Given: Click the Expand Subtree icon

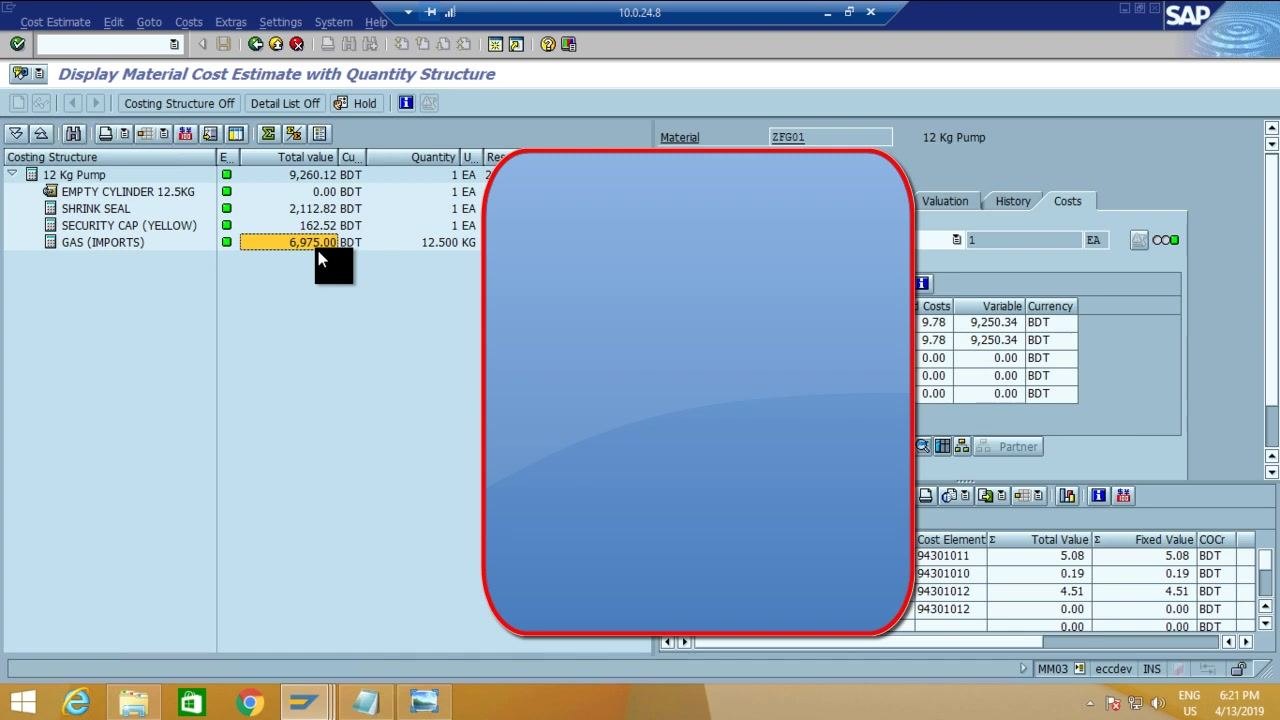Looking at the screenshot, I should click(17, 134).
